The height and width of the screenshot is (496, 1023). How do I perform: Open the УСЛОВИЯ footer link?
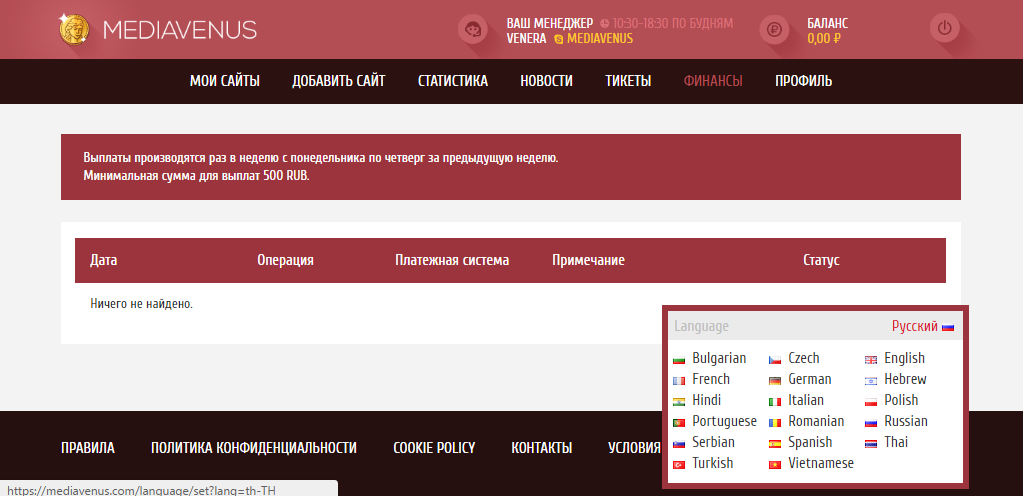pyautogui.click(x=634, y=448)
